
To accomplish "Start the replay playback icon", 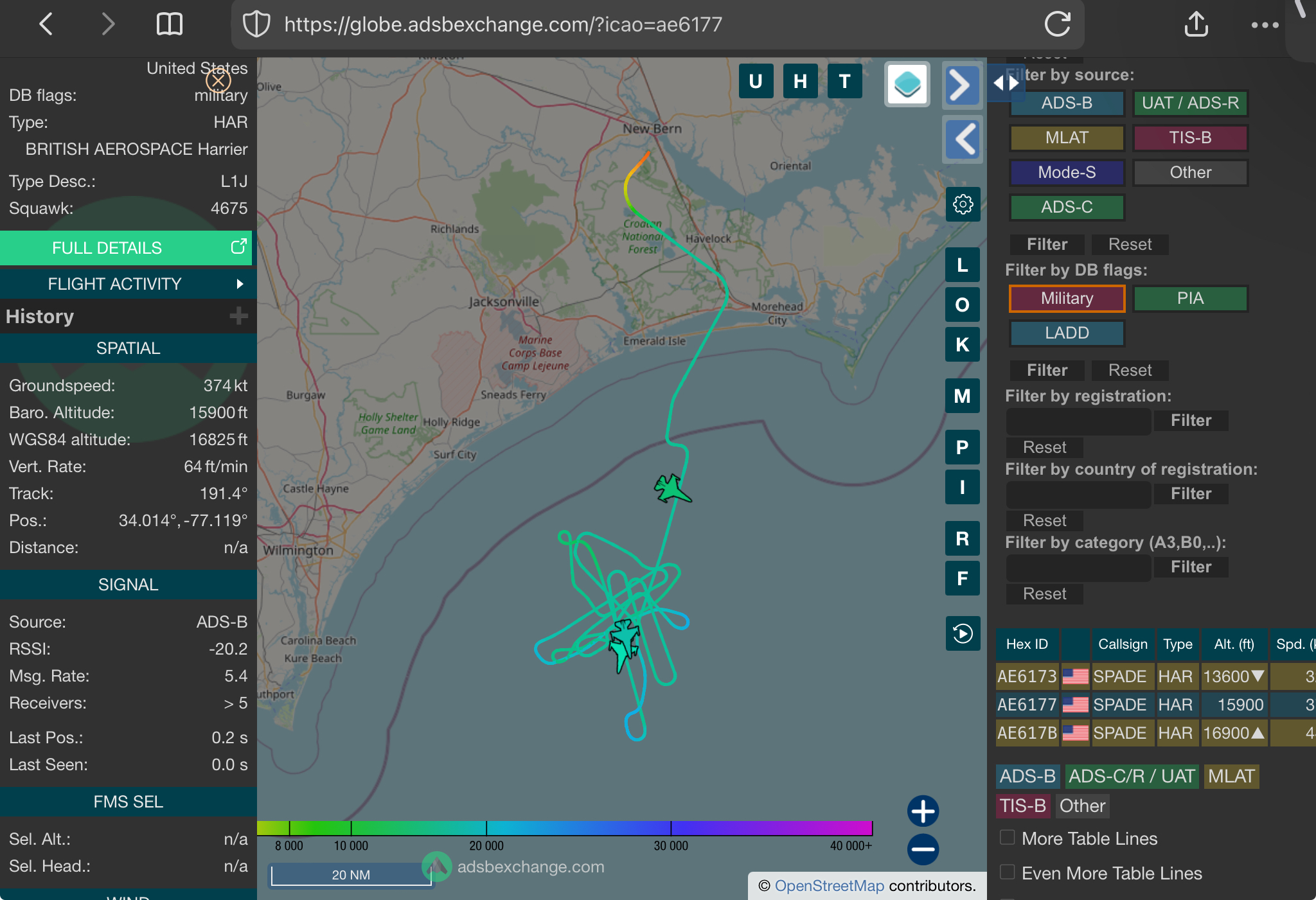I will (963, 633).
